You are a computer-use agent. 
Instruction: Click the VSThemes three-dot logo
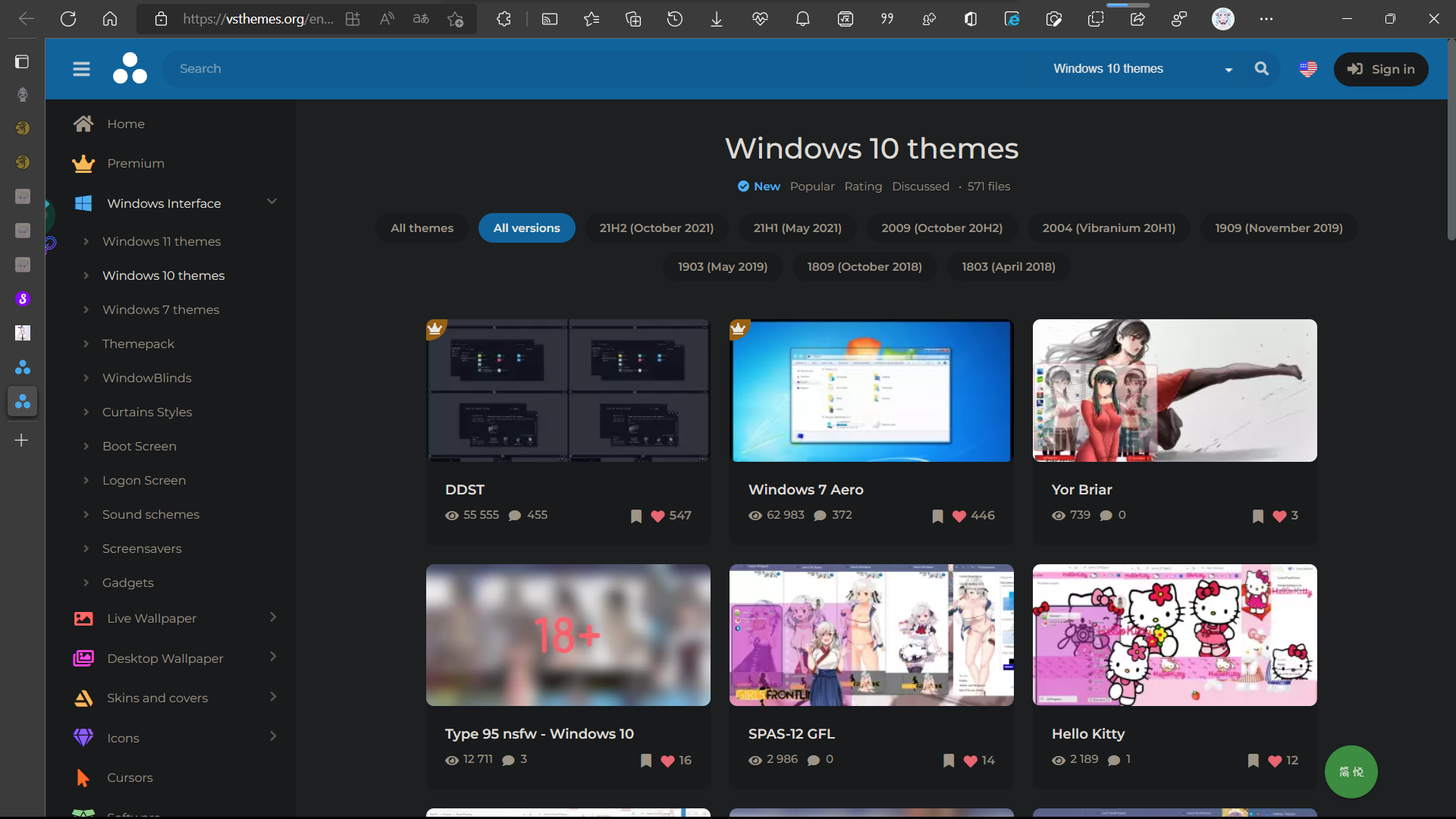point(130,68)
